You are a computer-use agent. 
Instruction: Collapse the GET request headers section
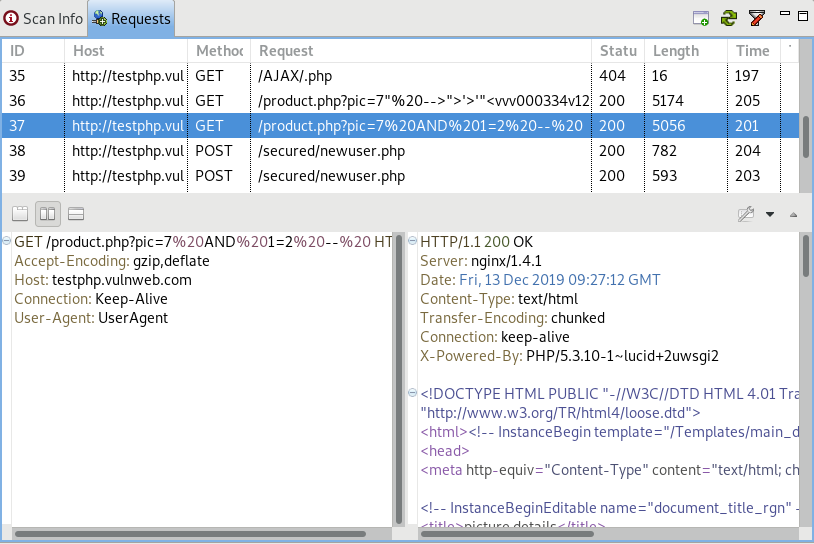[6, 242]
